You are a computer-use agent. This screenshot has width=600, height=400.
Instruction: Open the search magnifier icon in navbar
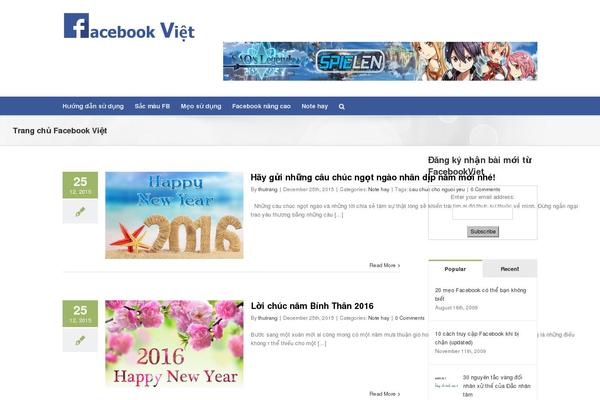(x=341, y=106)
